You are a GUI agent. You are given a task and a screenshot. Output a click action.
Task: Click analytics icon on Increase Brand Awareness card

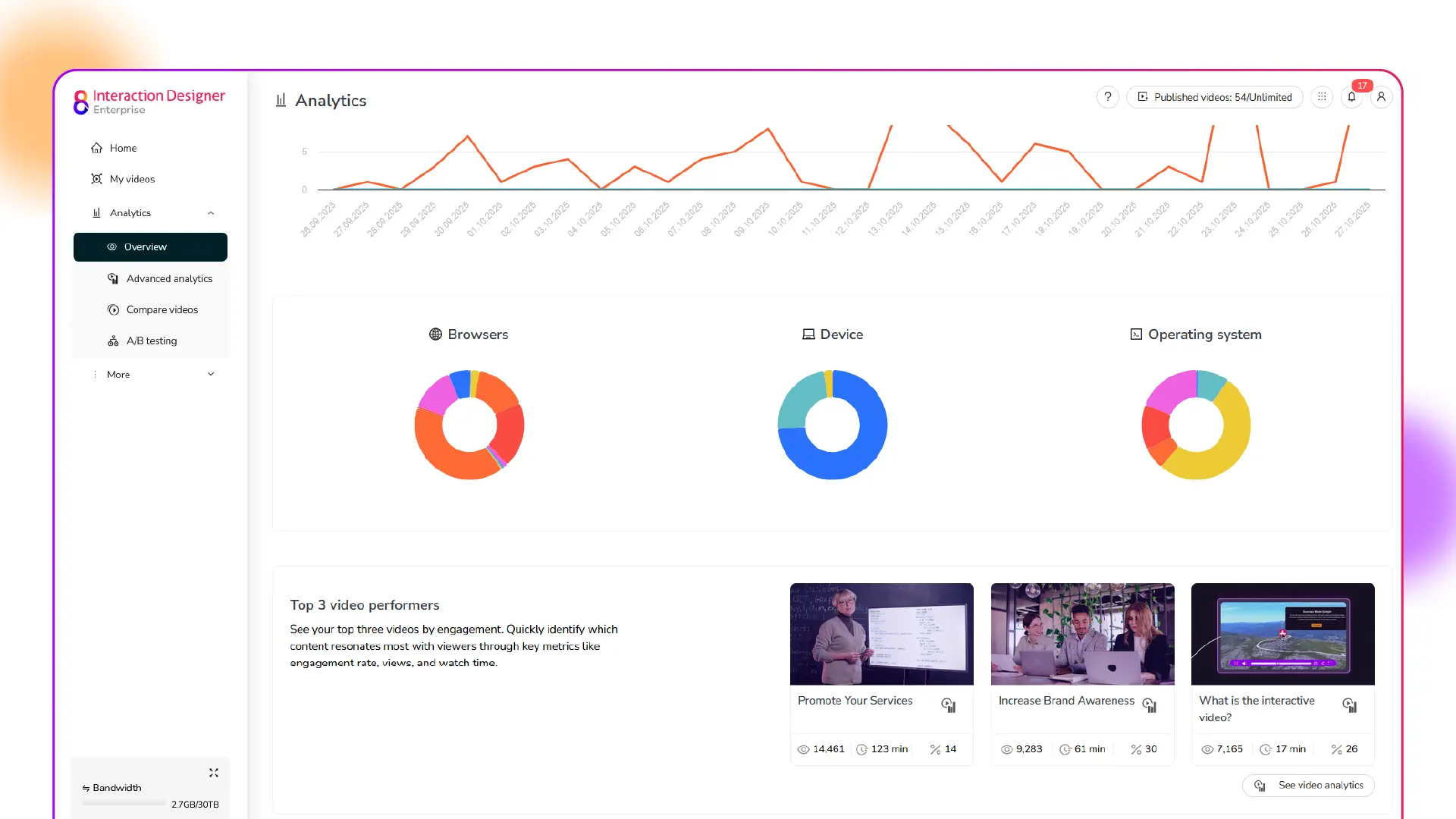[x=1150, y=705]
